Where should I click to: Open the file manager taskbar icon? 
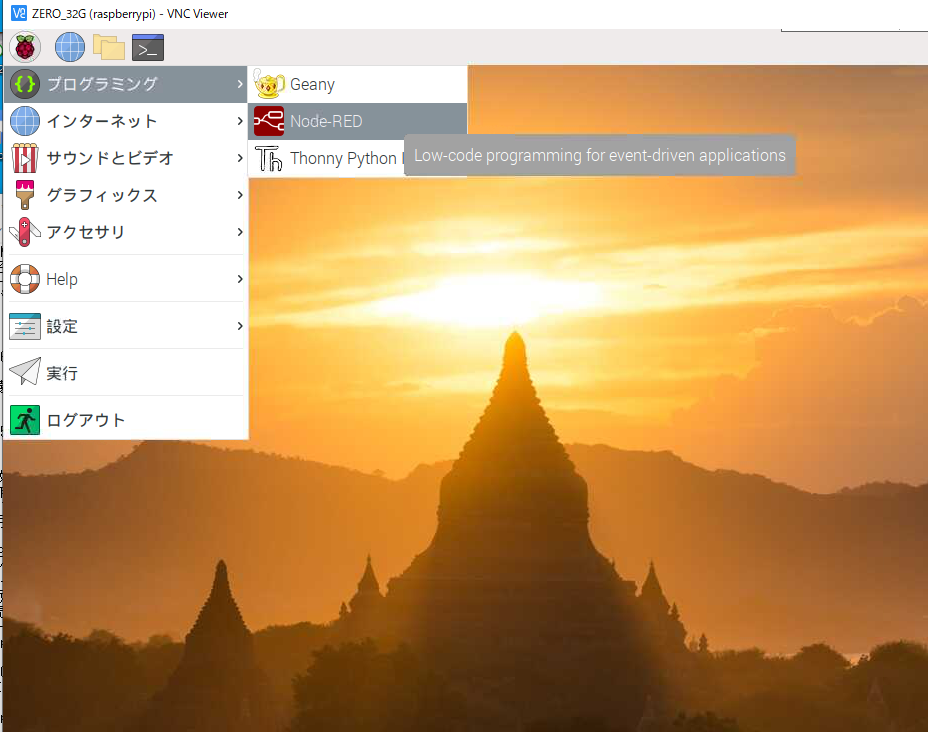pos(109,47)
